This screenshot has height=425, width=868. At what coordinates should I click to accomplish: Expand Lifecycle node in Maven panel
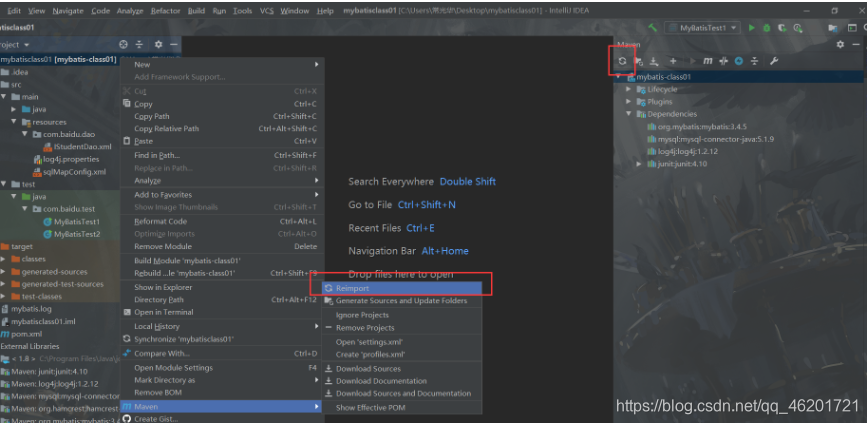click(x=629, y=89)
